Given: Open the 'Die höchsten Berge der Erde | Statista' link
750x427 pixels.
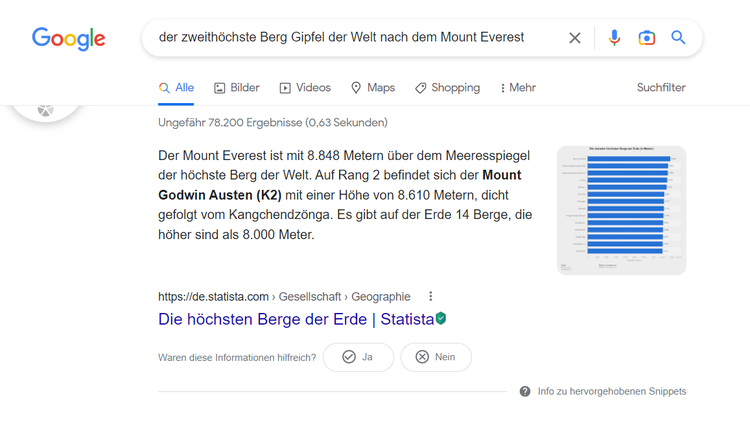Looking at the screenshot, I should point(296,319).
